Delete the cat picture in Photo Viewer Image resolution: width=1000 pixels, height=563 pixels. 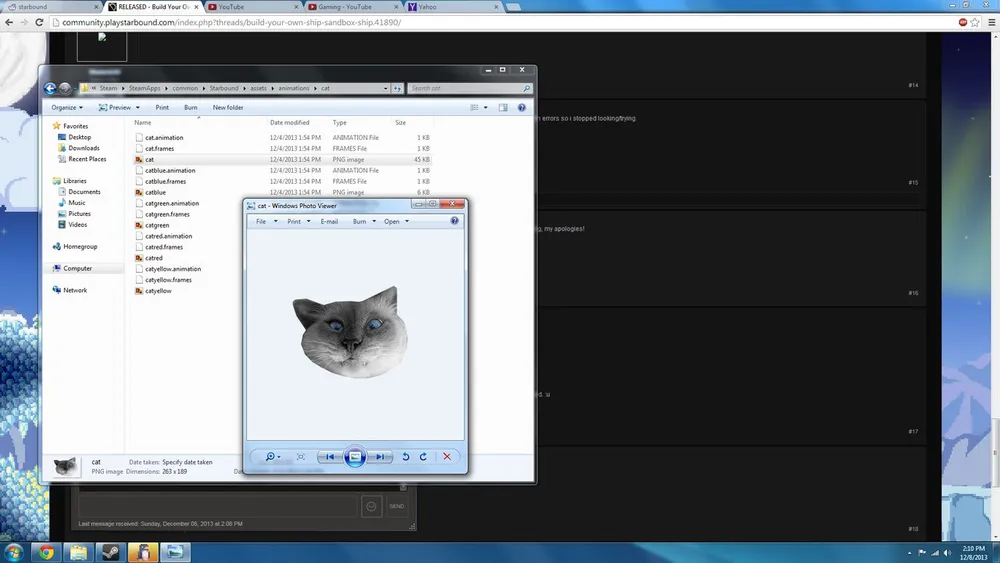[x=447, y=456]
